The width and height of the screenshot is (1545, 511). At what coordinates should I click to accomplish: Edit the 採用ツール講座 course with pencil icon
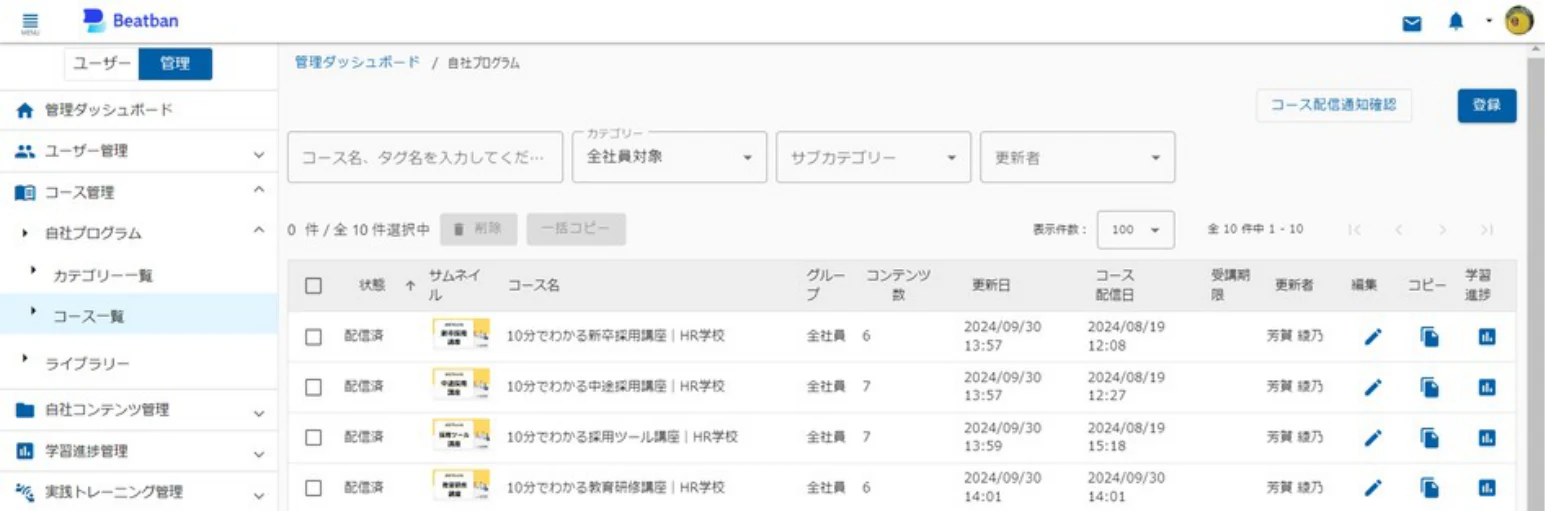coord(1373,437)
